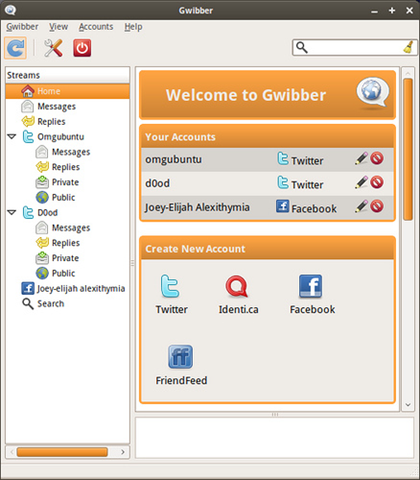This screenshot has width=420, height=480.
Task: Clear search with the broom icon
Action: 409,48
